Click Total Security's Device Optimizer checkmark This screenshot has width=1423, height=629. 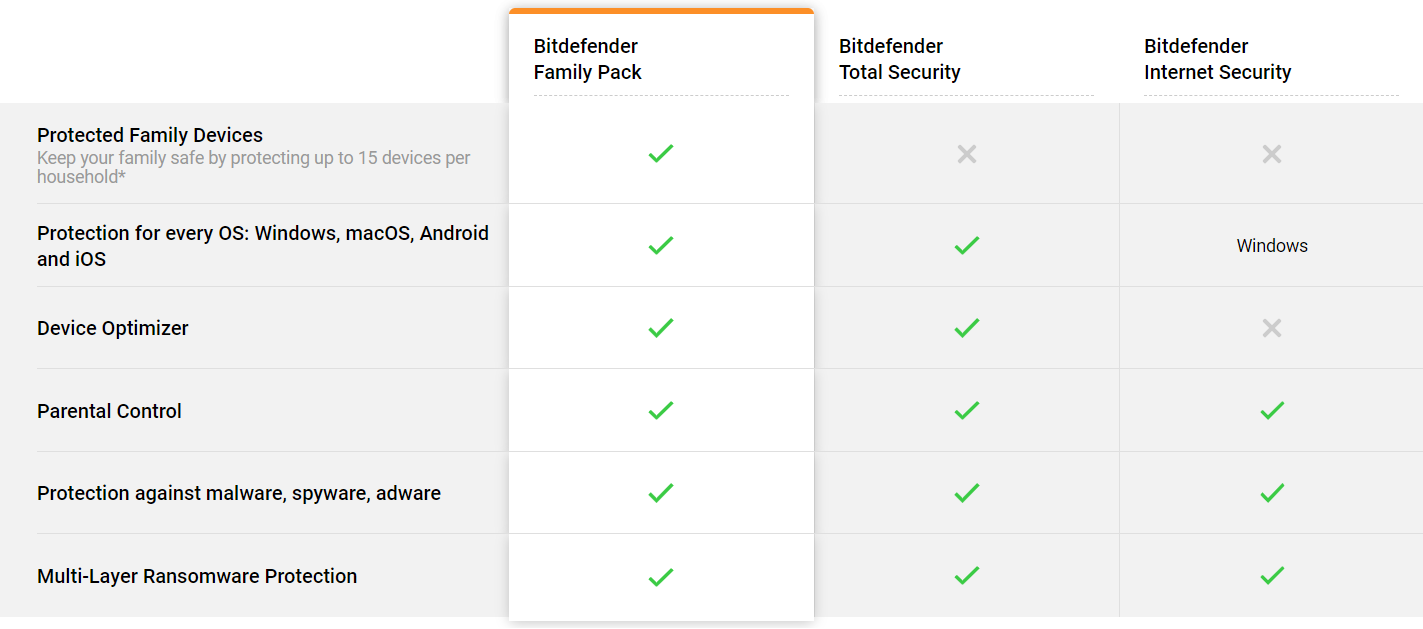[x=966, y=328]
